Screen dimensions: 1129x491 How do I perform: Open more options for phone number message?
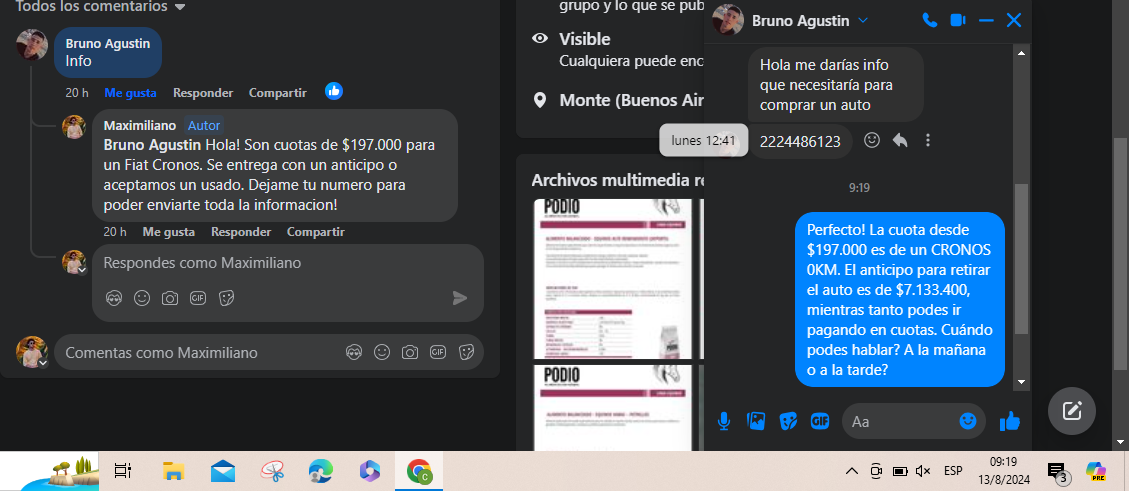(x=928, y=141)
